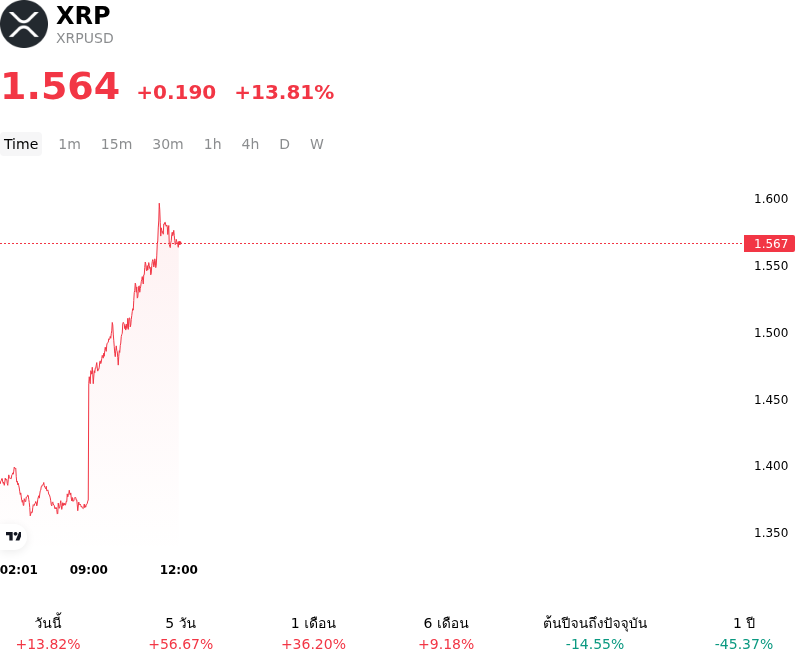Image resolution: width=800 pixels, height=664 pixels.
Task: Choose the 1 เดือน range
Action: click(x=313, y=633)
